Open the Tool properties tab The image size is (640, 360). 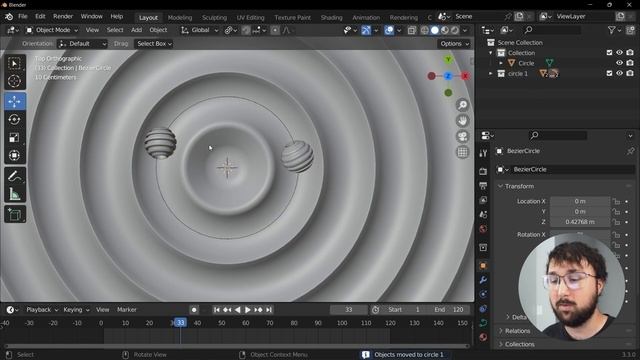pos(483,153)
